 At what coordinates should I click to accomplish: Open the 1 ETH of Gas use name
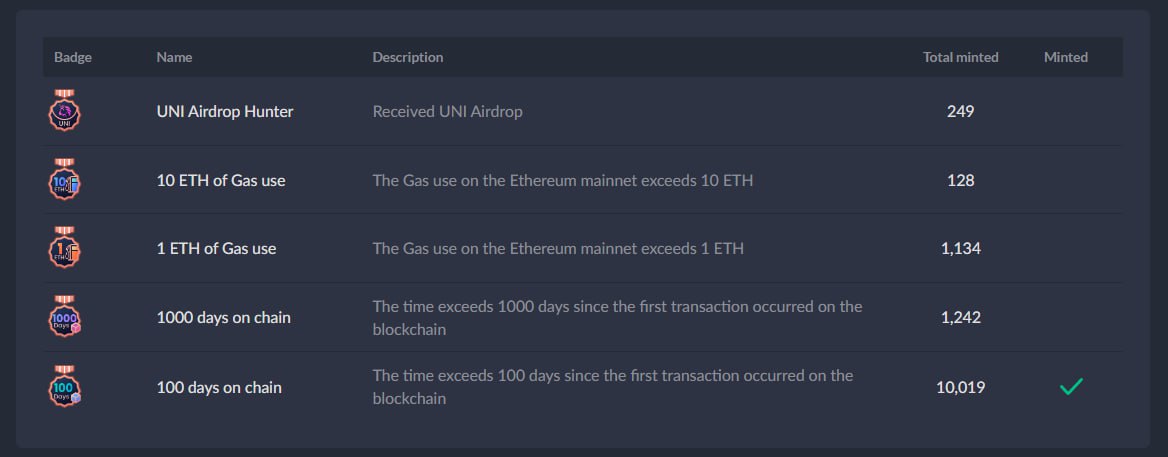tap(216, 248)
